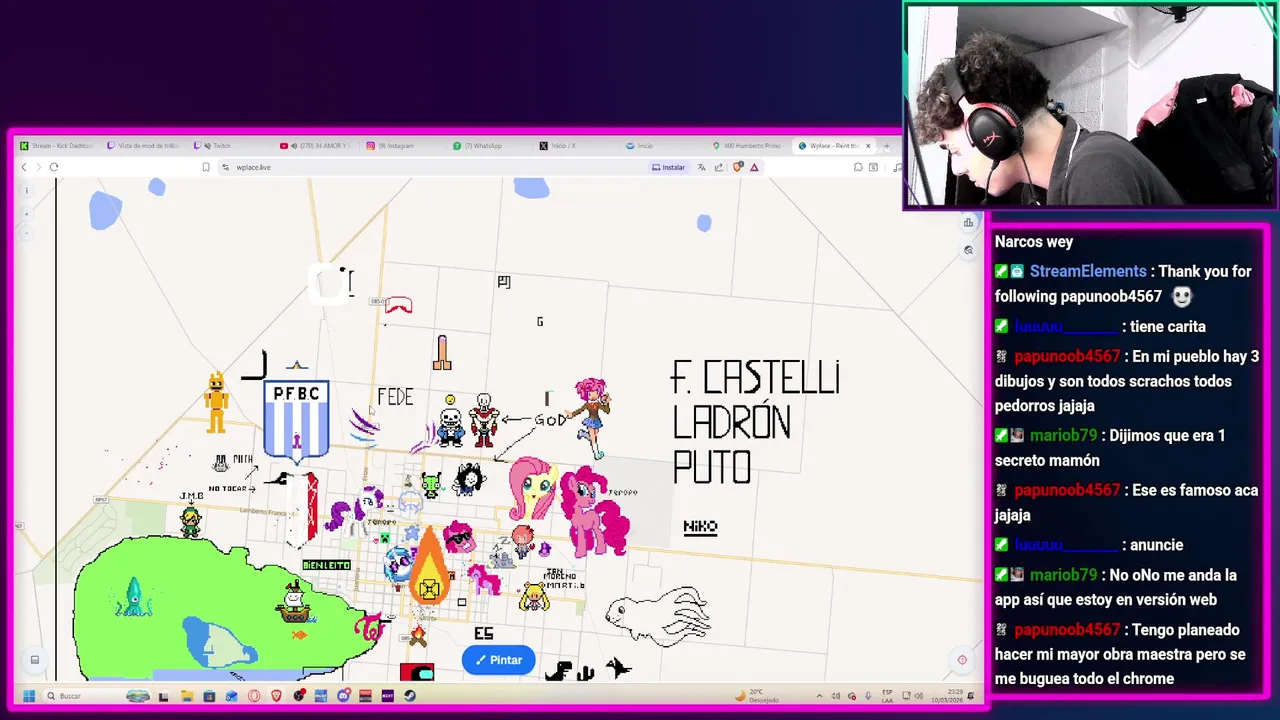Open Discord from taskbar
Viewport: 1280px width, 720px height.
tap(343, 696)
